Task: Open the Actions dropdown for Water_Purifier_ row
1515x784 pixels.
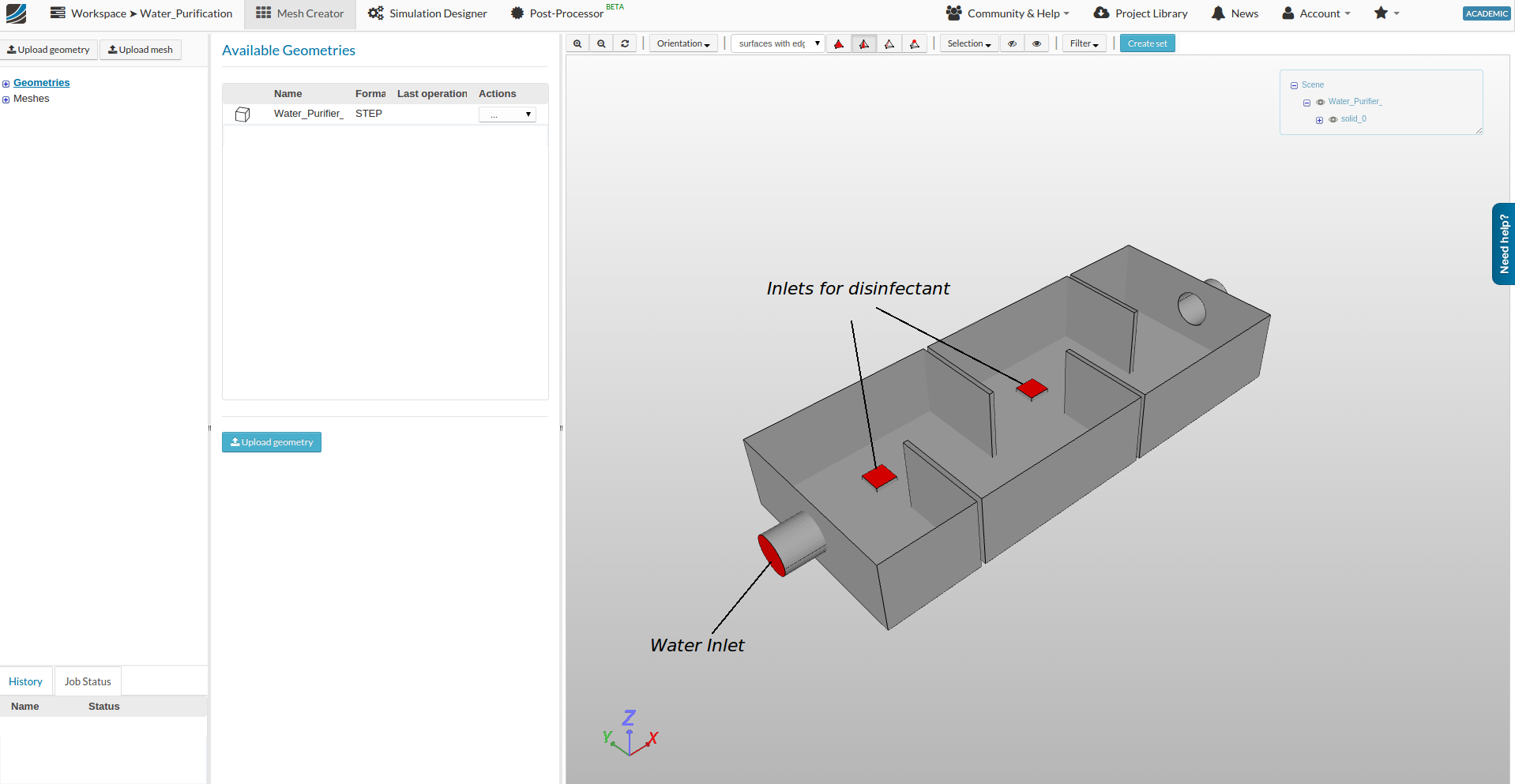Action: click(x=506, y=114)
